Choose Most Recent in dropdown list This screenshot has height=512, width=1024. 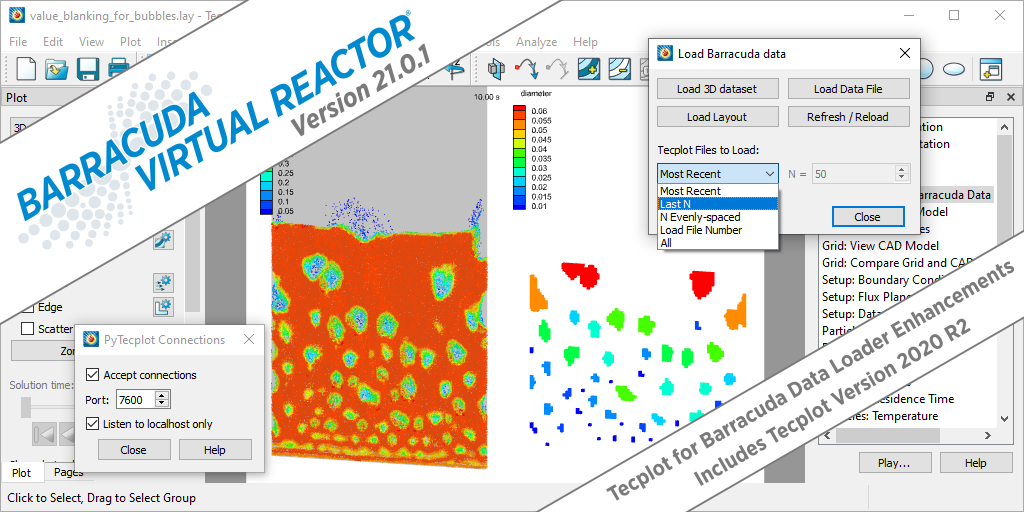coord(718,191)
